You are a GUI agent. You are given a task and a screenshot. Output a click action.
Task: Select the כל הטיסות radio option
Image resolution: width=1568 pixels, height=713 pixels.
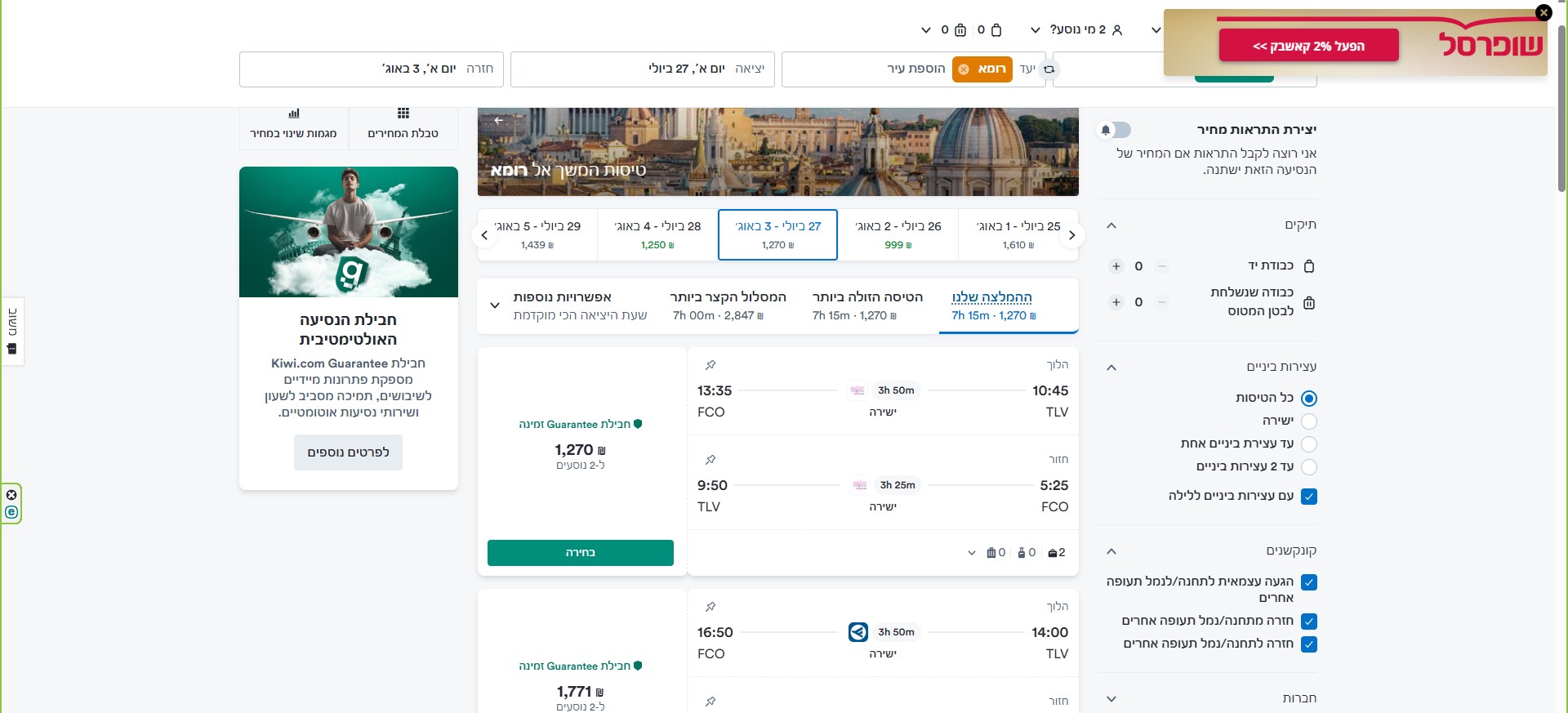tap(1309, 399)
